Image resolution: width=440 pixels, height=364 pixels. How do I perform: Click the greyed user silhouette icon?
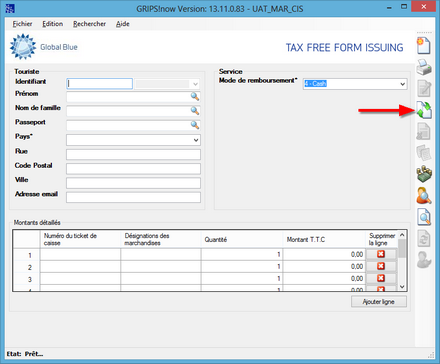click(x=424, y=260)
